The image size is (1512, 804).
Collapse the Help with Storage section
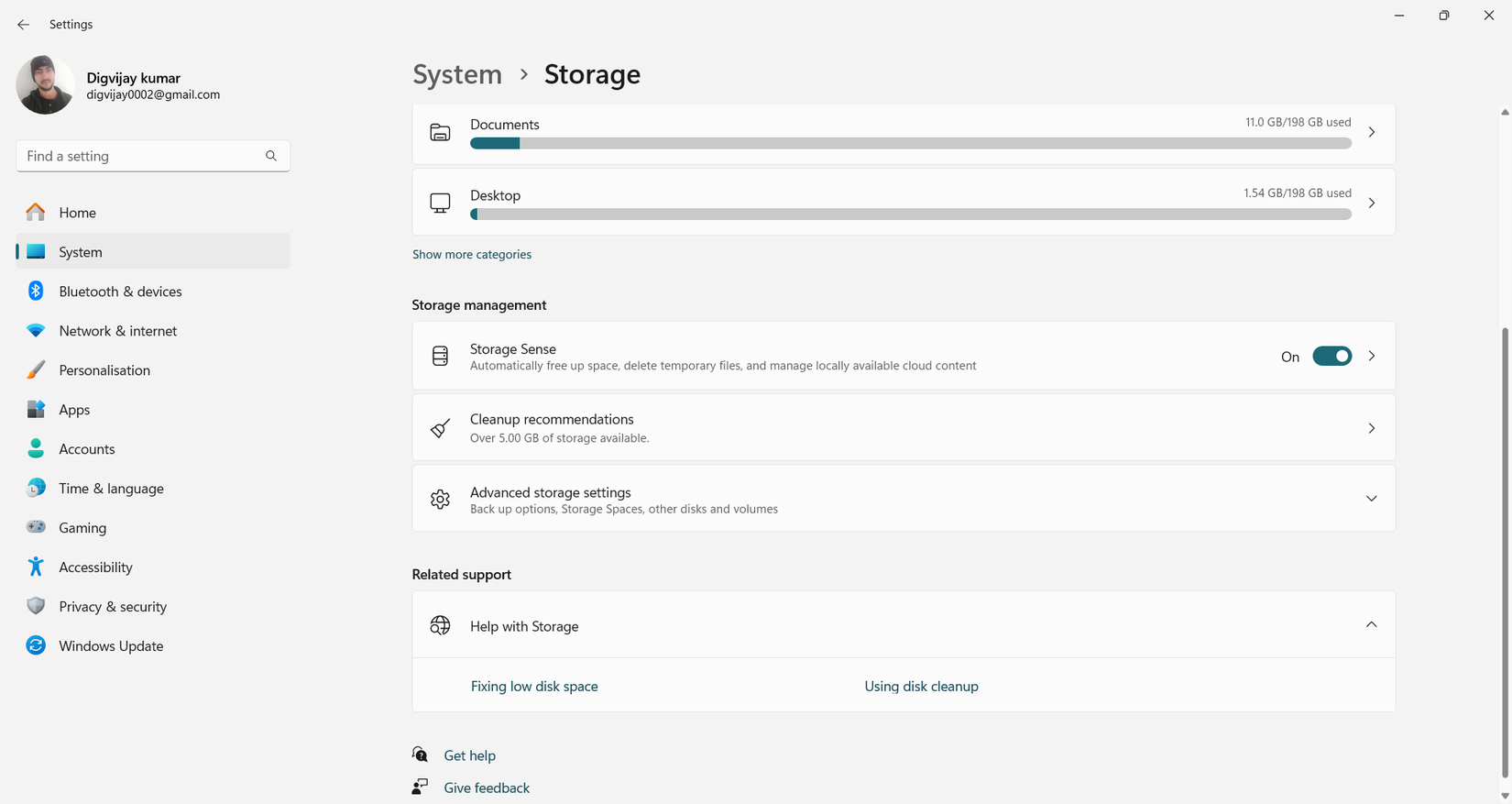click(x=1371, y=625)
